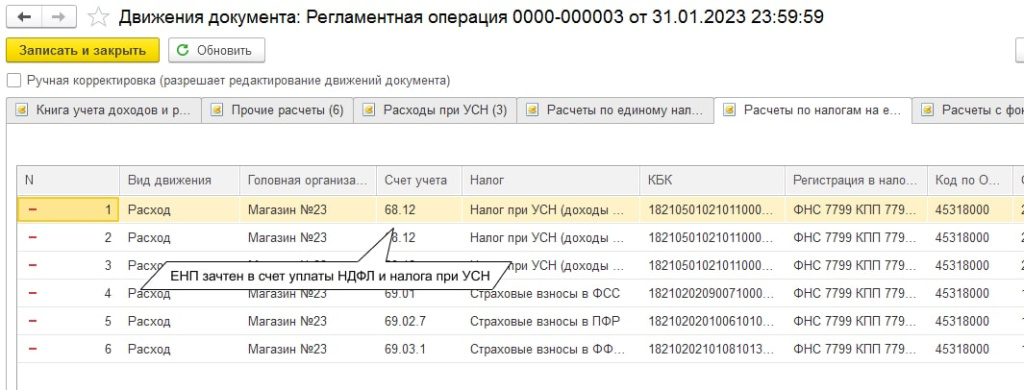Click Страховые взносы в ФСС cell

[x=551, y=293]
